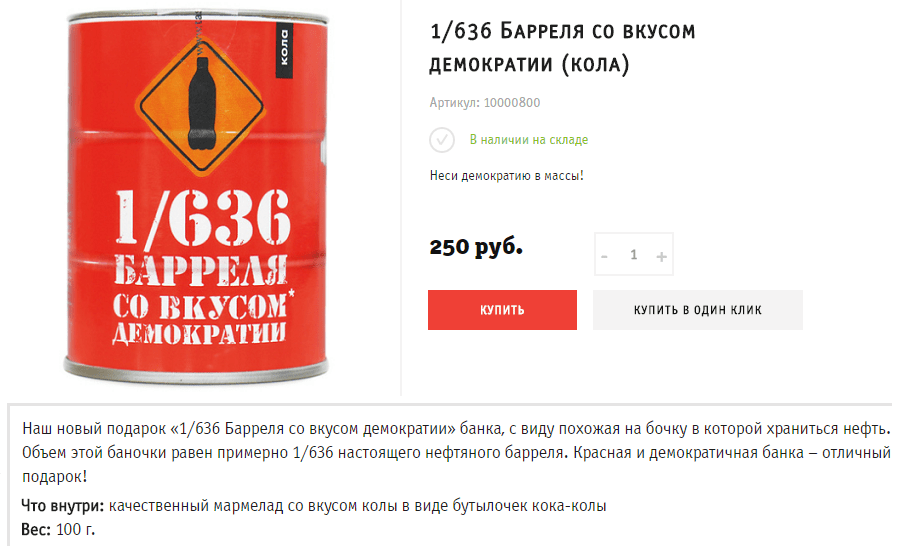
Task: Click the red Купить button
Action: 502,310
